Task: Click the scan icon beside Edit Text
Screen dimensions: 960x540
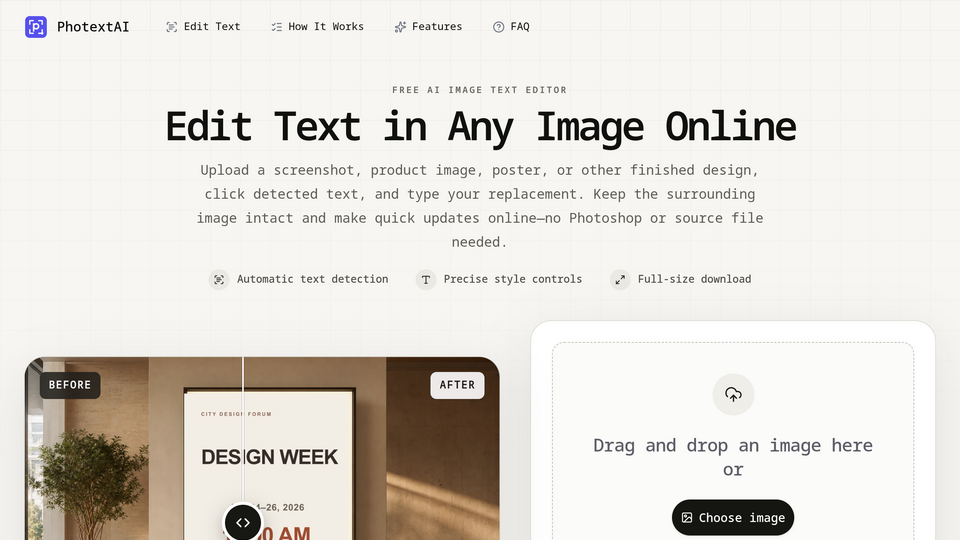Action: coord(171,27)
